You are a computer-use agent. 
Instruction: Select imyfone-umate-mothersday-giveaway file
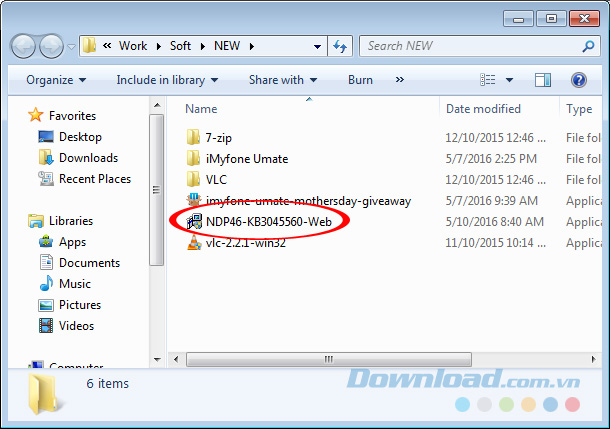(x=308, y=201)
